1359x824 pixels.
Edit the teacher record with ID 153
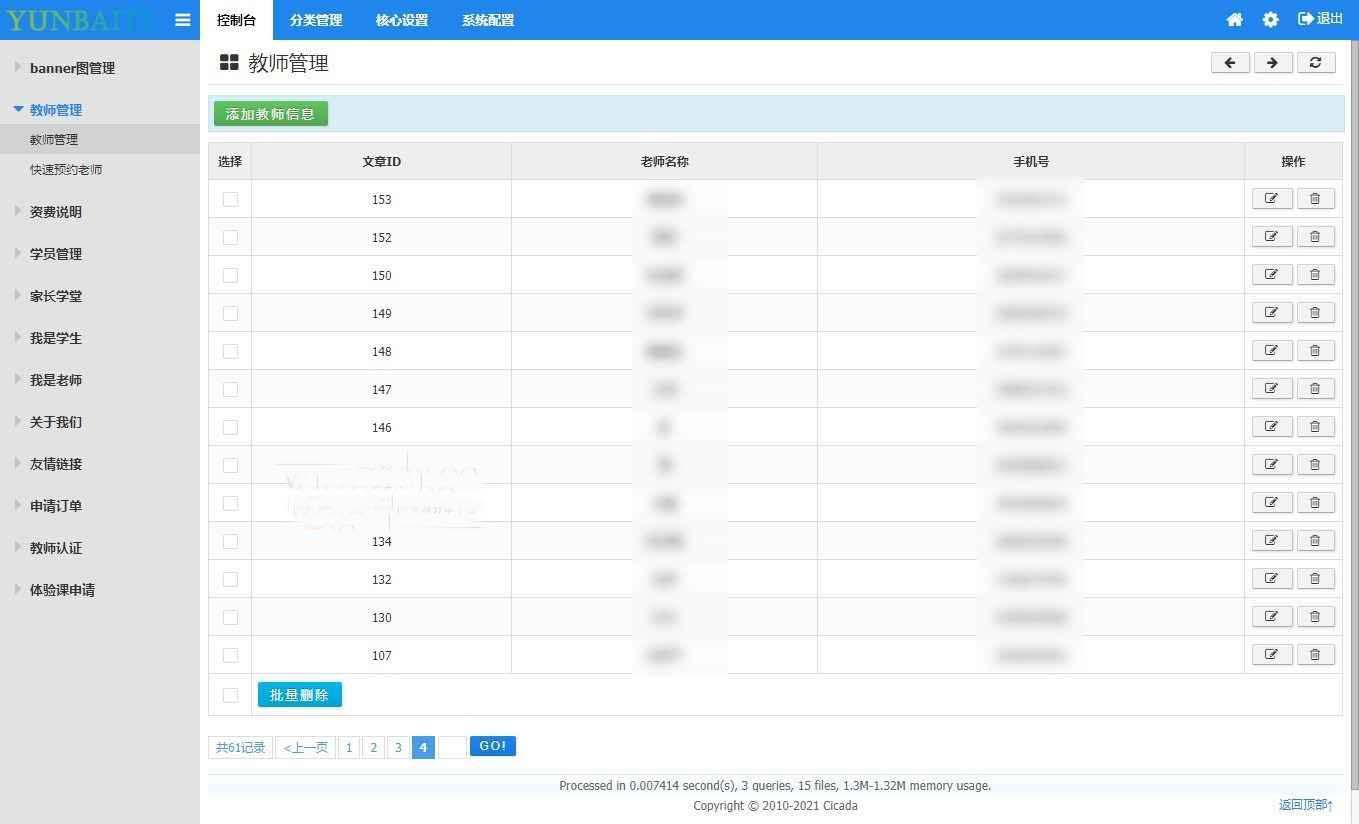pyautogui.click(x=1271, y=199)
